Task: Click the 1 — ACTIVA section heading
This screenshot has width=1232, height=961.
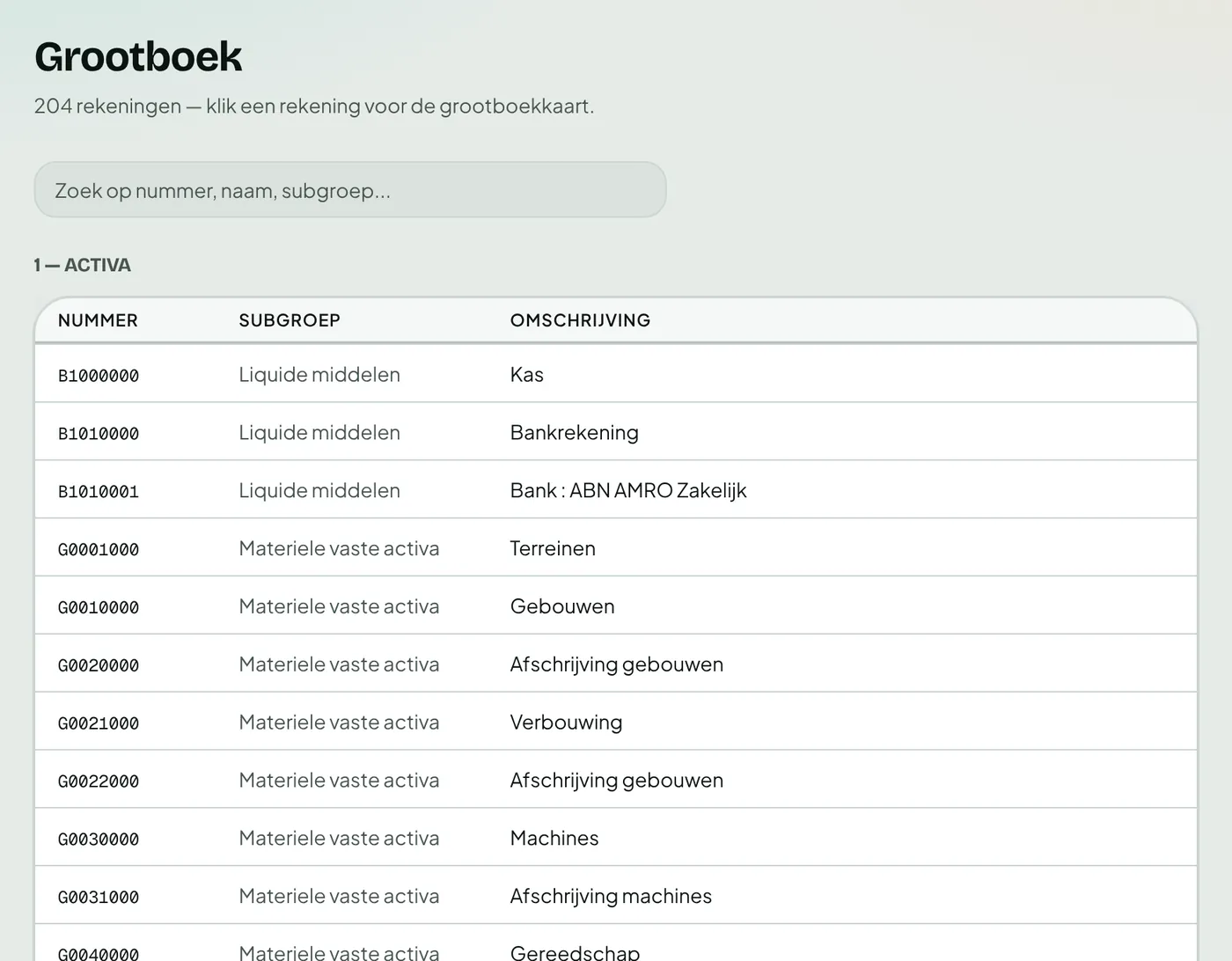Action: tap(83, 265)
